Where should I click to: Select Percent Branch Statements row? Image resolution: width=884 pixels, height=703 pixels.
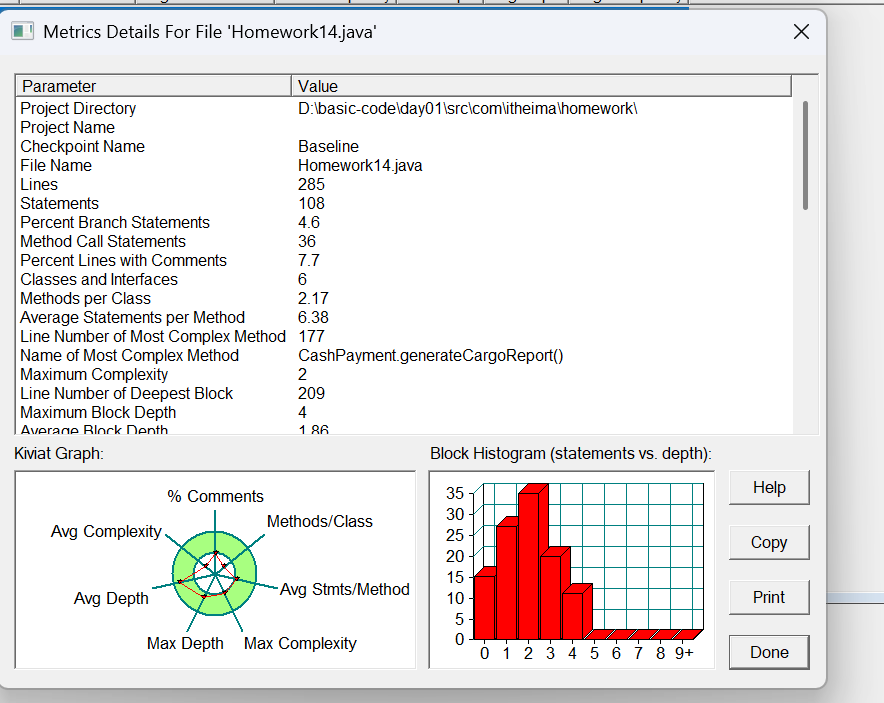404,223
